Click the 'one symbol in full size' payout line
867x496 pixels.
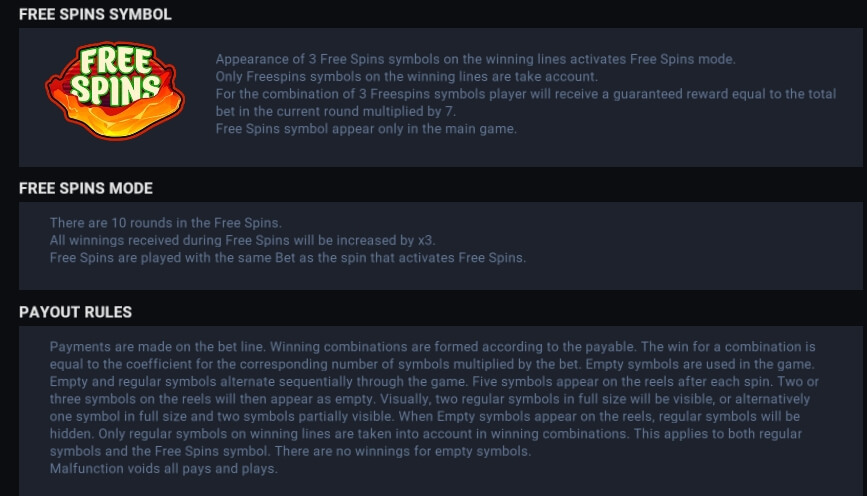click(x=425, y=416)
